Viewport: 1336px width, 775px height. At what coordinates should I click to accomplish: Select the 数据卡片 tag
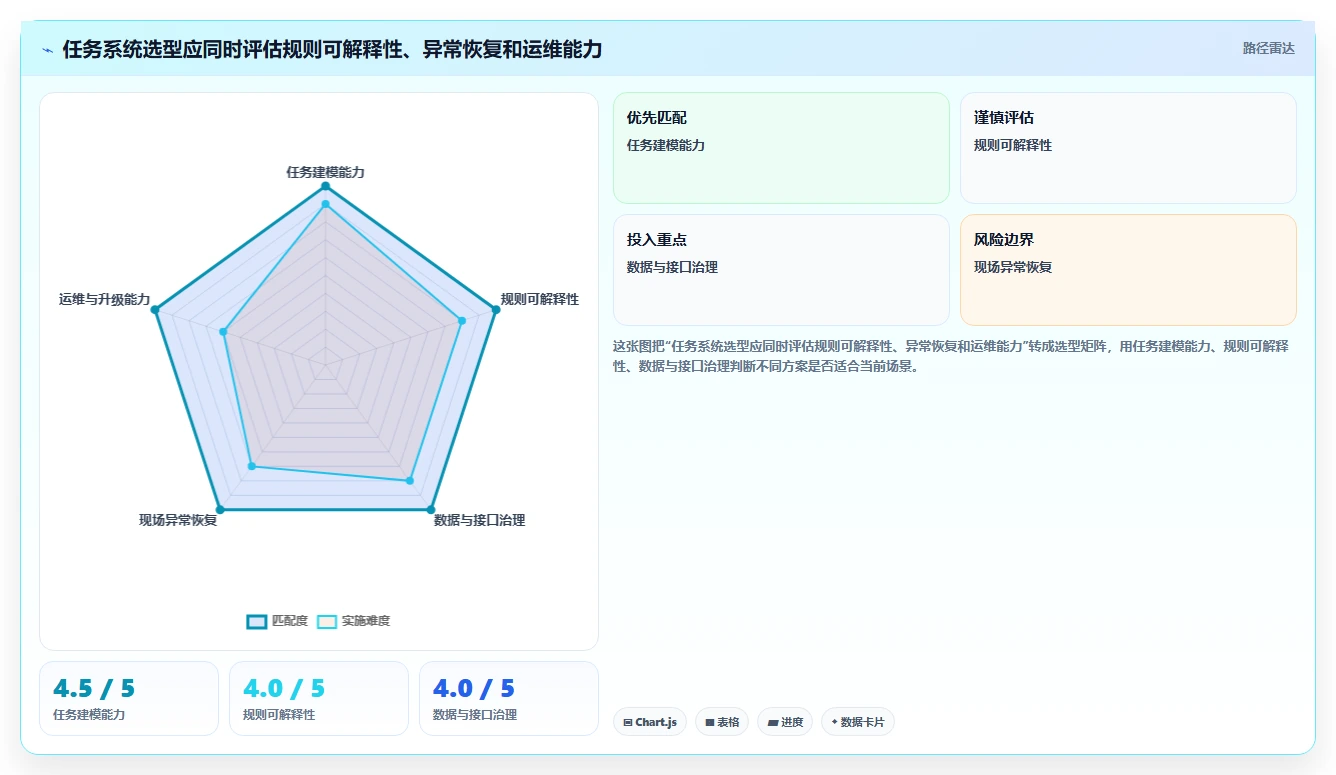coord(858,722)
